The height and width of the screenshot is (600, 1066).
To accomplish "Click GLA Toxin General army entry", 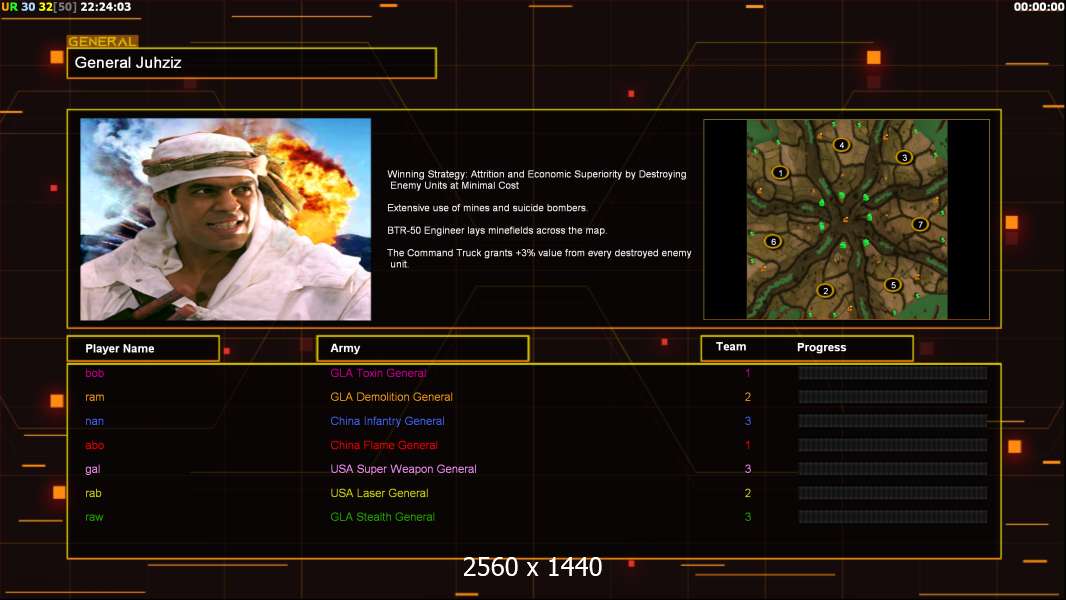I will coord(378,373).
